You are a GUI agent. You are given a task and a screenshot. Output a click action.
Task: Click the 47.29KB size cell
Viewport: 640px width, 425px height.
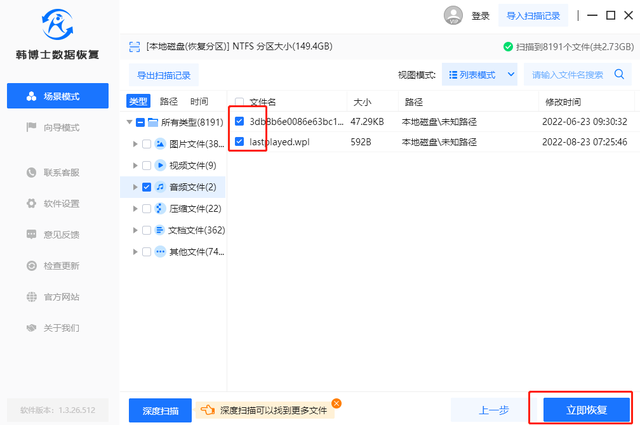pos(367,122)
